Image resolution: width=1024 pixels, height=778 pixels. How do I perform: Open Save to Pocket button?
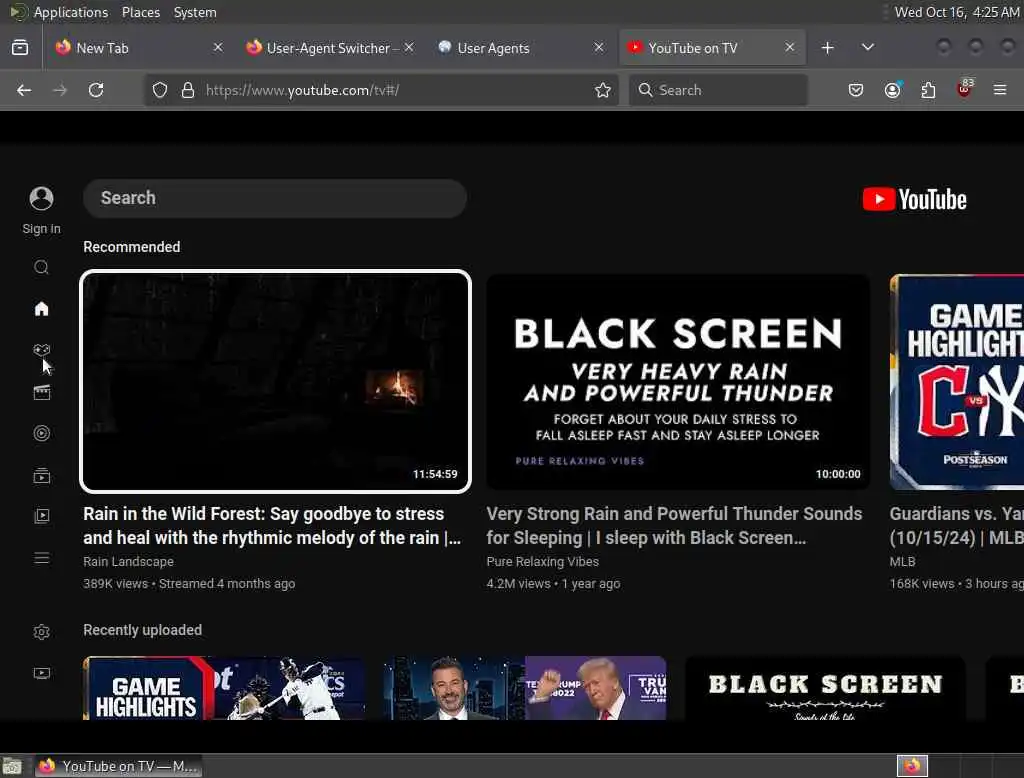[856, 90]
